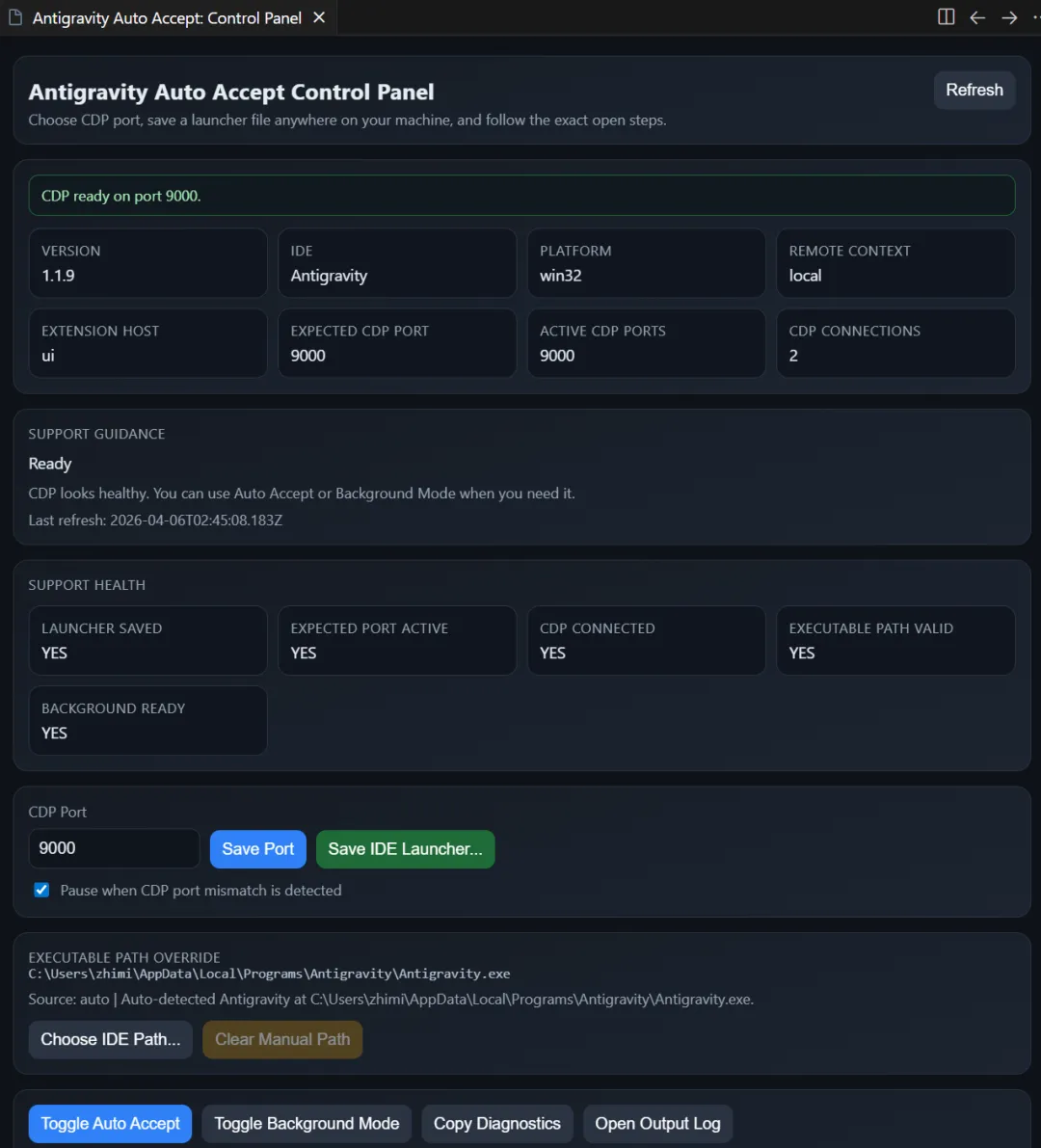Go forward with the right arrow icon
This screenshot has height=1148, width=1041.
coord(1009,17)
